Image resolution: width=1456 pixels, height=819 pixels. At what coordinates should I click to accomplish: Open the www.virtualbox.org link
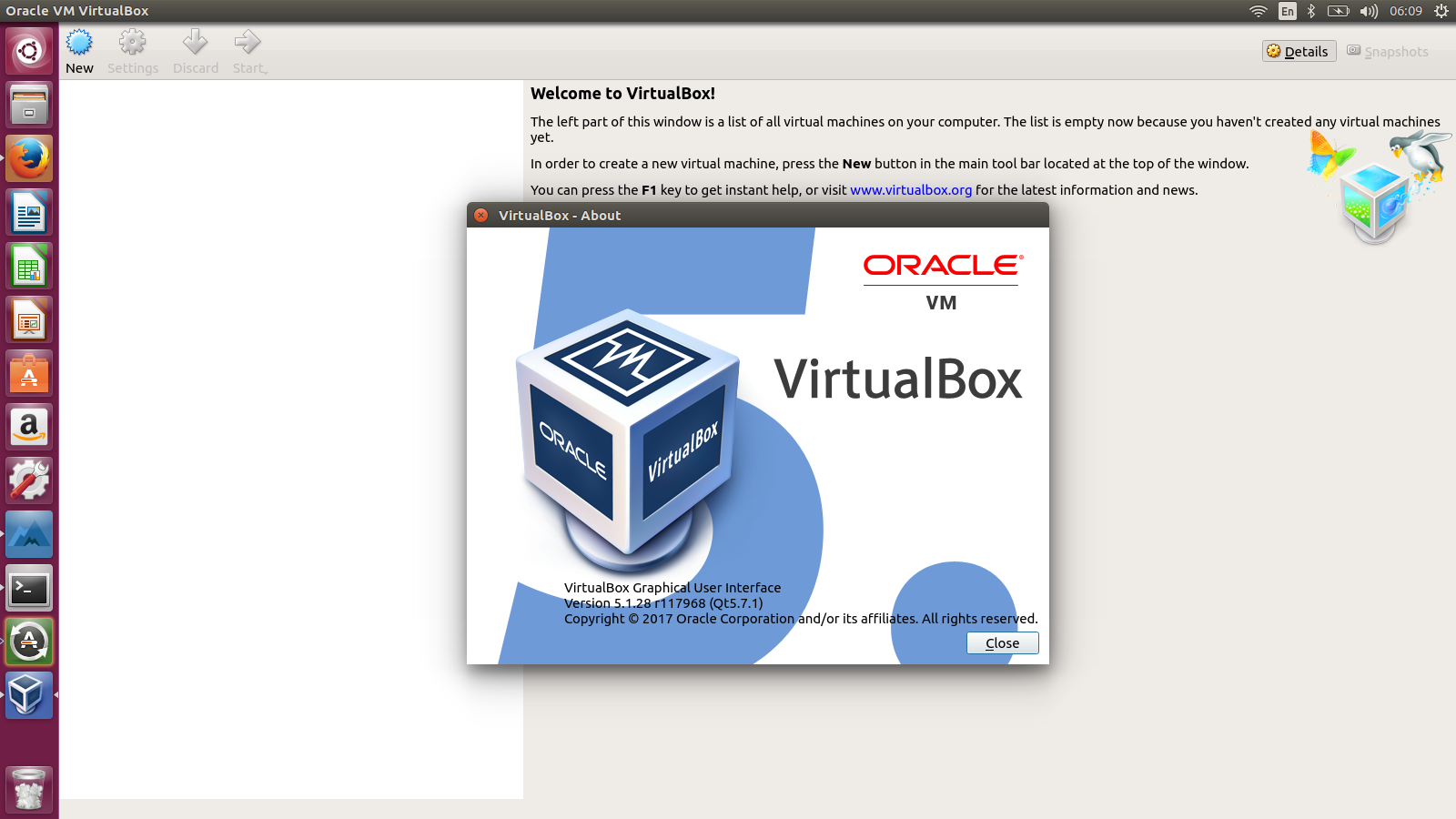[911, 190]
